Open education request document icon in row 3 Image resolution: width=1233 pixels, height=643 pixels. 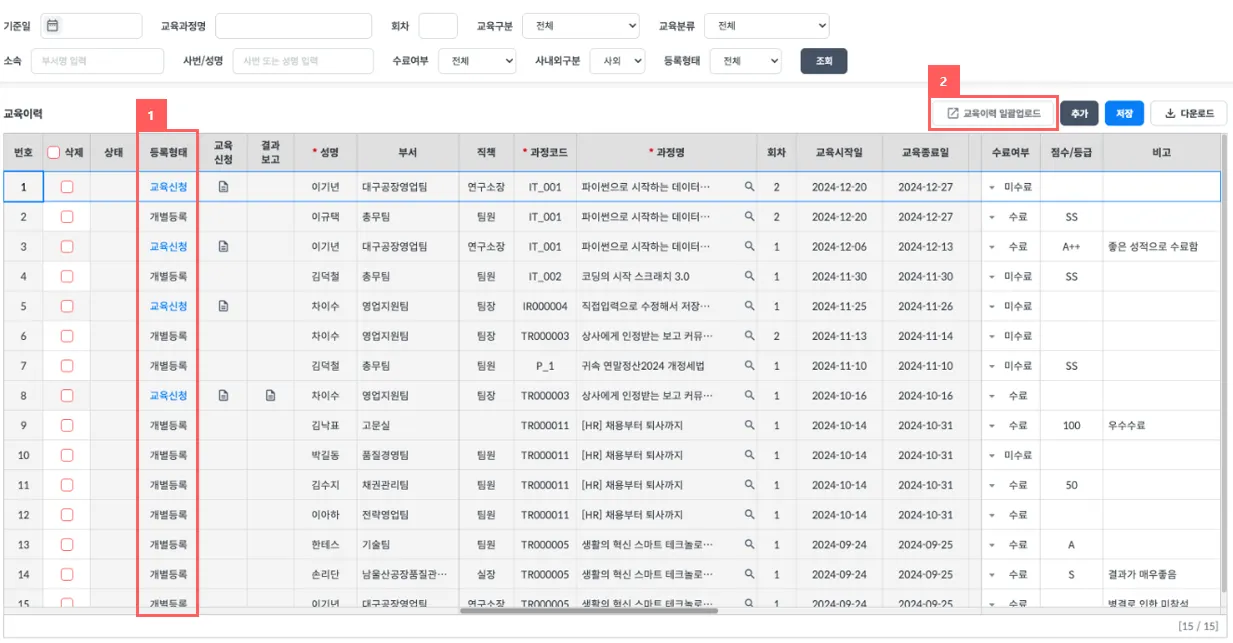[x=223, y=246]
